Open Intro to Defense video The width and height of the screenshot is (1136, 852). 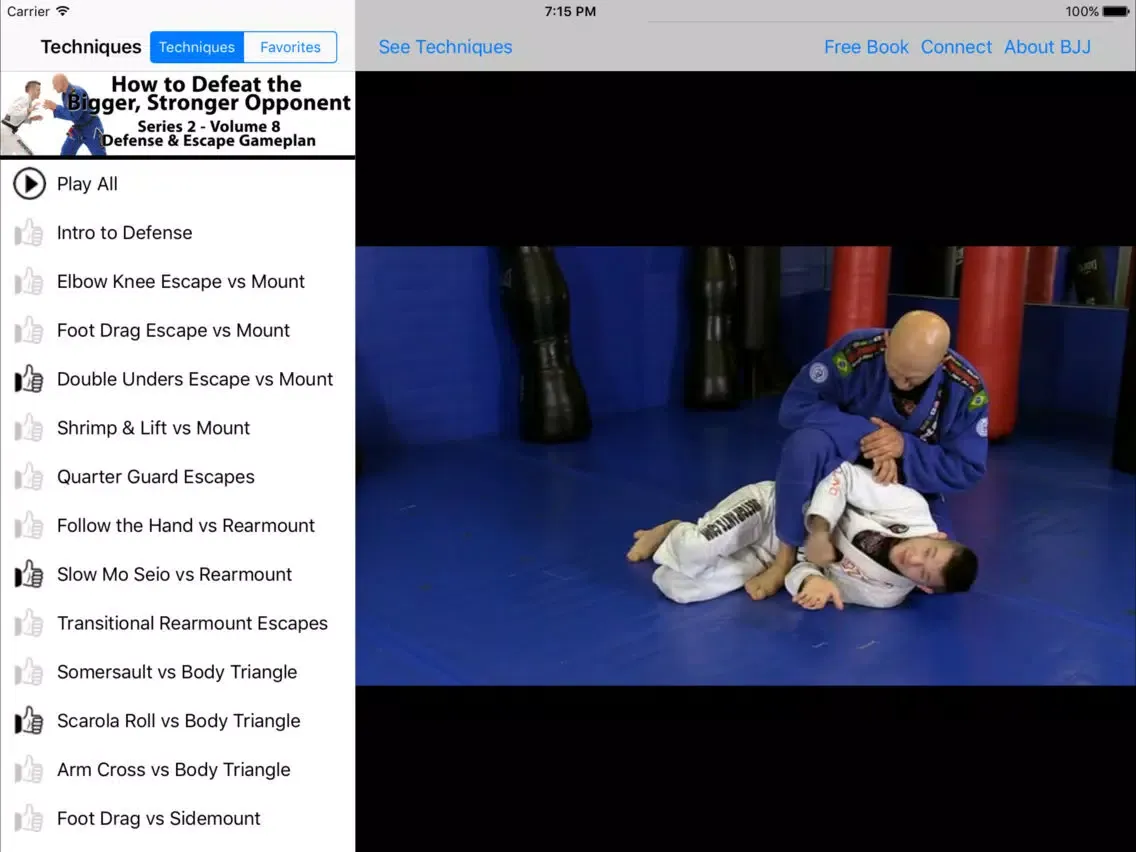[125, 233]
